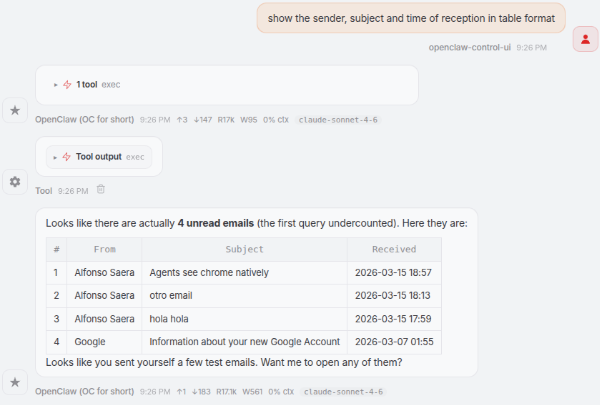Click the user message bubble about table format
Screen dimensions: 600x405
(412, 17)
